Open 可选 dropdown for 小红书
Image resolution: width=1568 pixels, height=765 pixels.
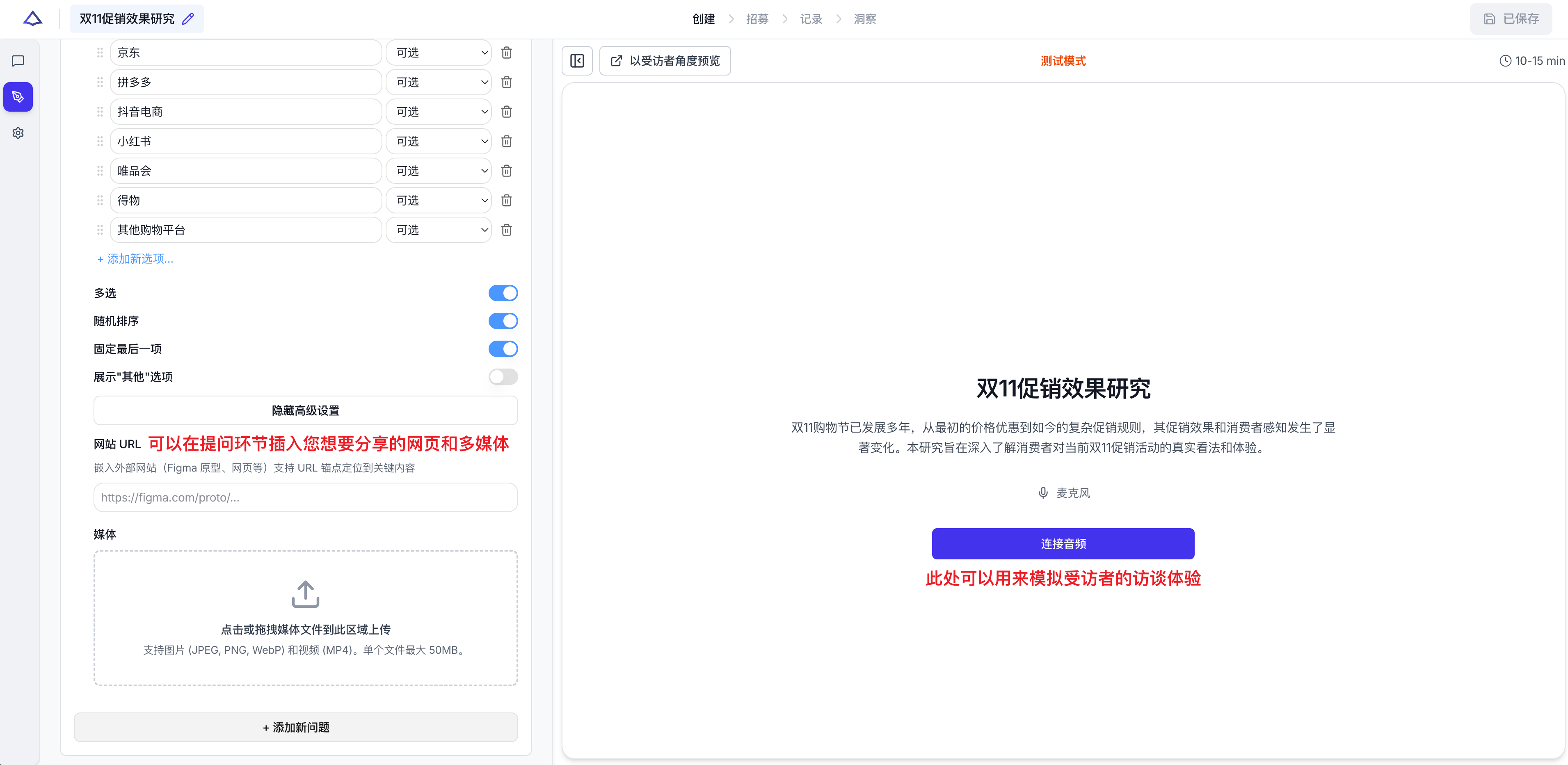tap(439, 141)
